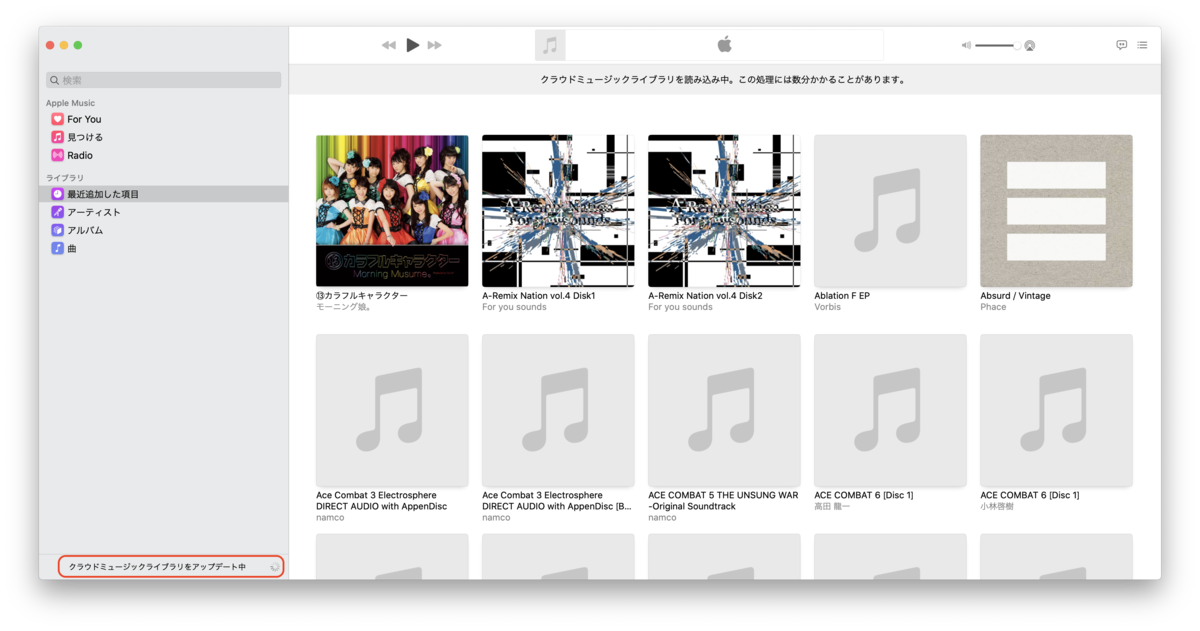Screen dimensions: 1200x631
Task: Click the microphone icon beside アーティスト
Action: 58,212
